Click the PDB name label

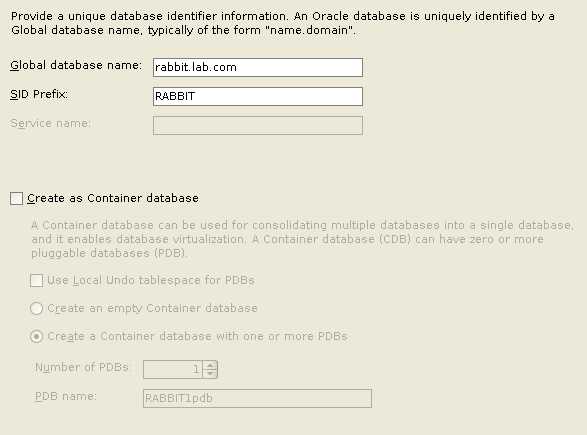pos(66,396)
